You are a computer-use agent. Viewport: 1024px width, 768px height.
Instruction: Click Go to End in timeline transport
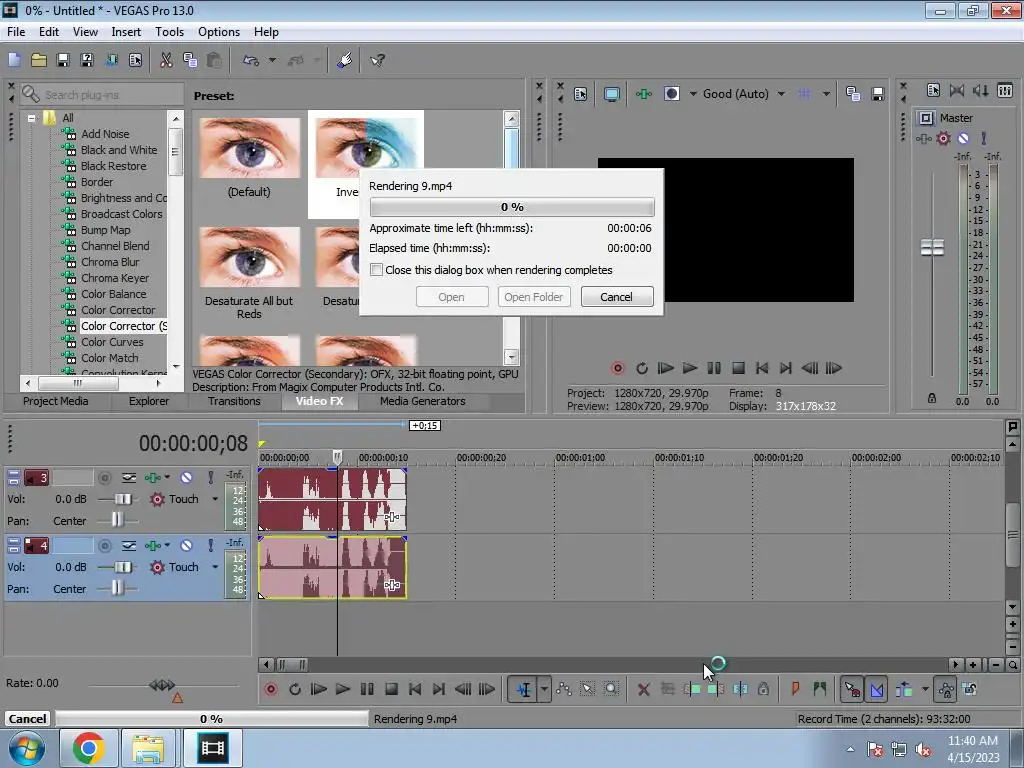[x=439, y=689]
